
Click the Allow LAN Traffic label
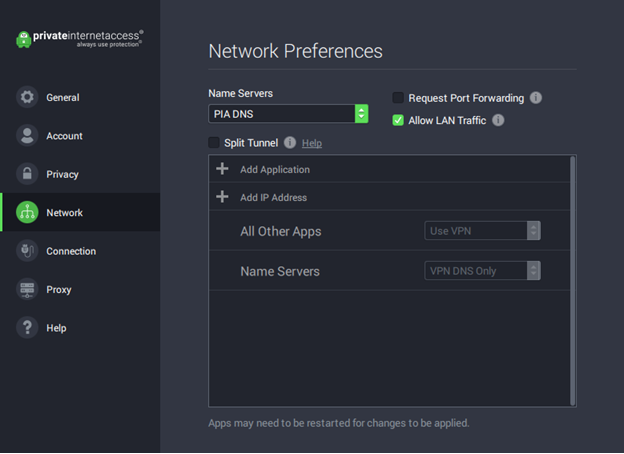click(447, 120)
